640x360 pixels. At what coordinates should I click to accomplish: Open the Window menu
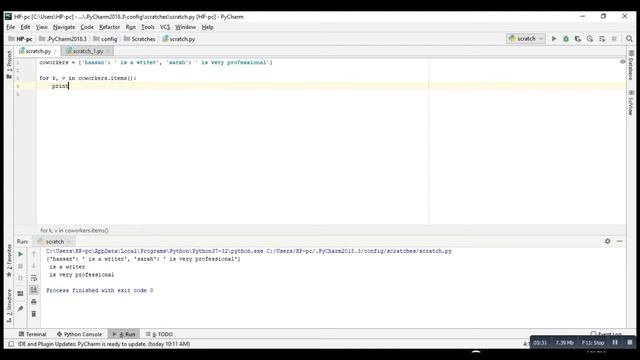(x=186, y=27)
